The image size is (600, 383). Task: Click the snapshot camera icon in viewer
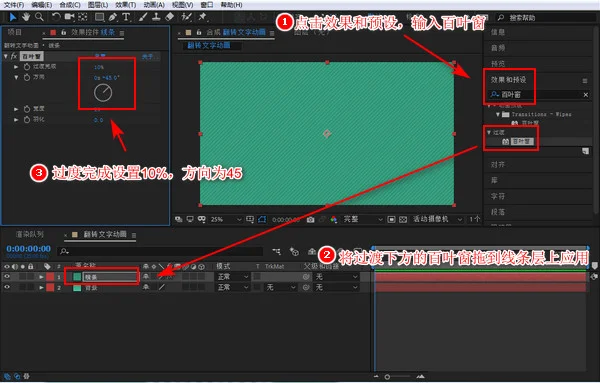click(310, 220)
